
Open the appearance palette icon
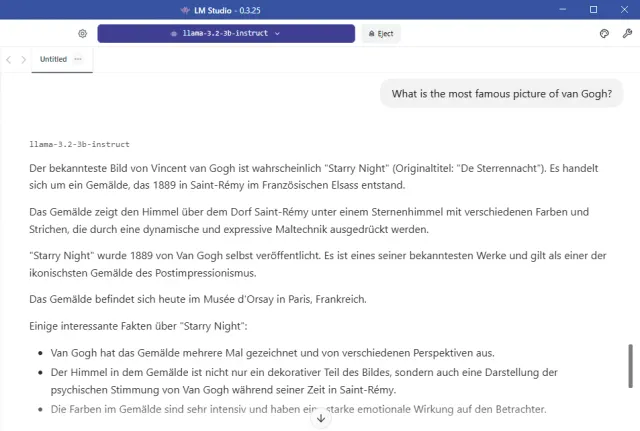click(604, 33)
